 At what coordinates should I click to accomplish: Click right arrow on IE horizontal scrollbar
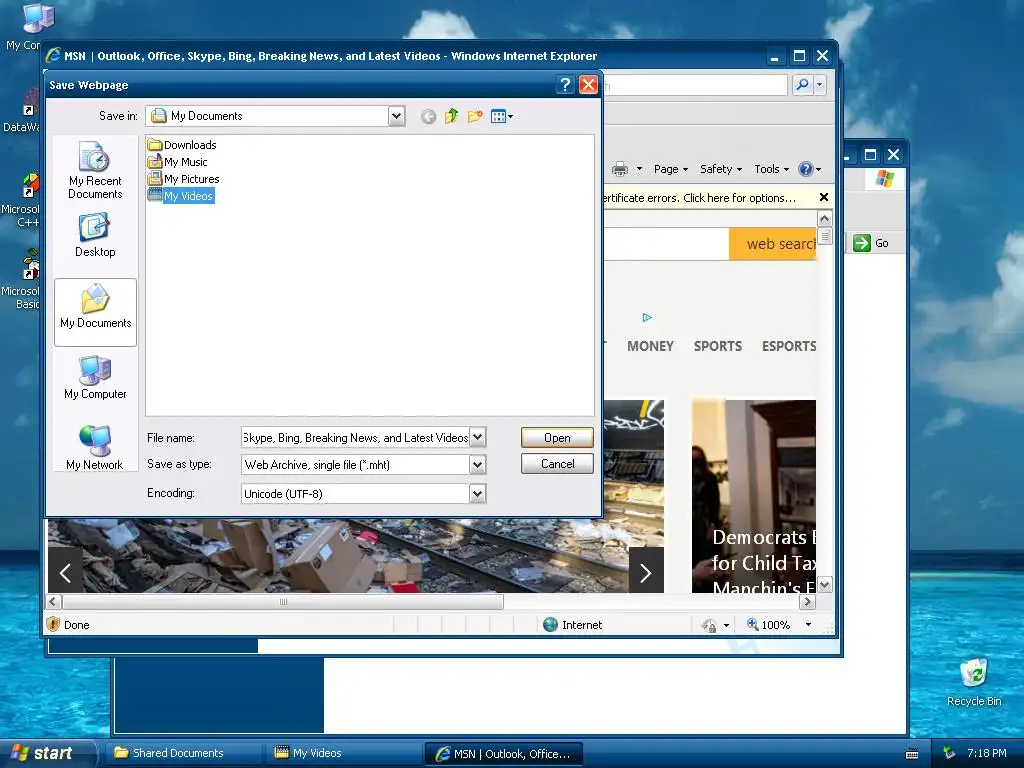pyautogui.click(x=808, y=601)
